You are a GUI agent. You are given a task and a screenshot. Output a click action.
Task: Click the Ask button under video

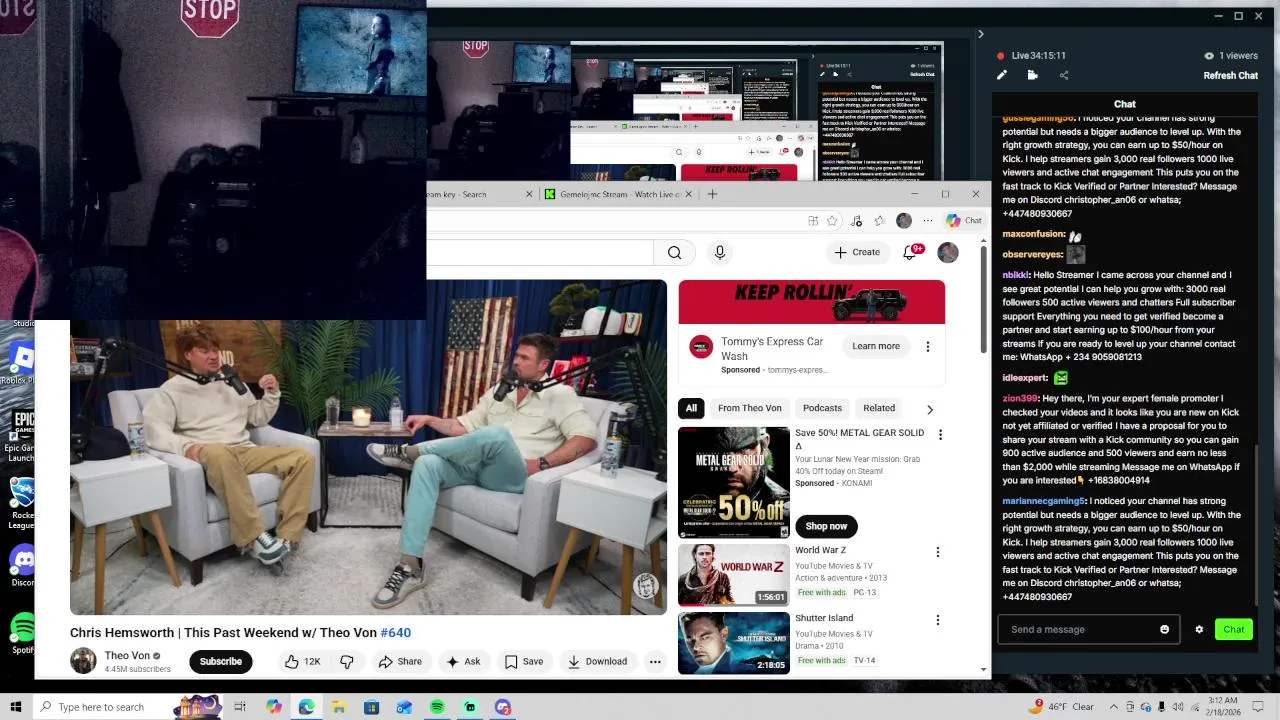point(463,661)
